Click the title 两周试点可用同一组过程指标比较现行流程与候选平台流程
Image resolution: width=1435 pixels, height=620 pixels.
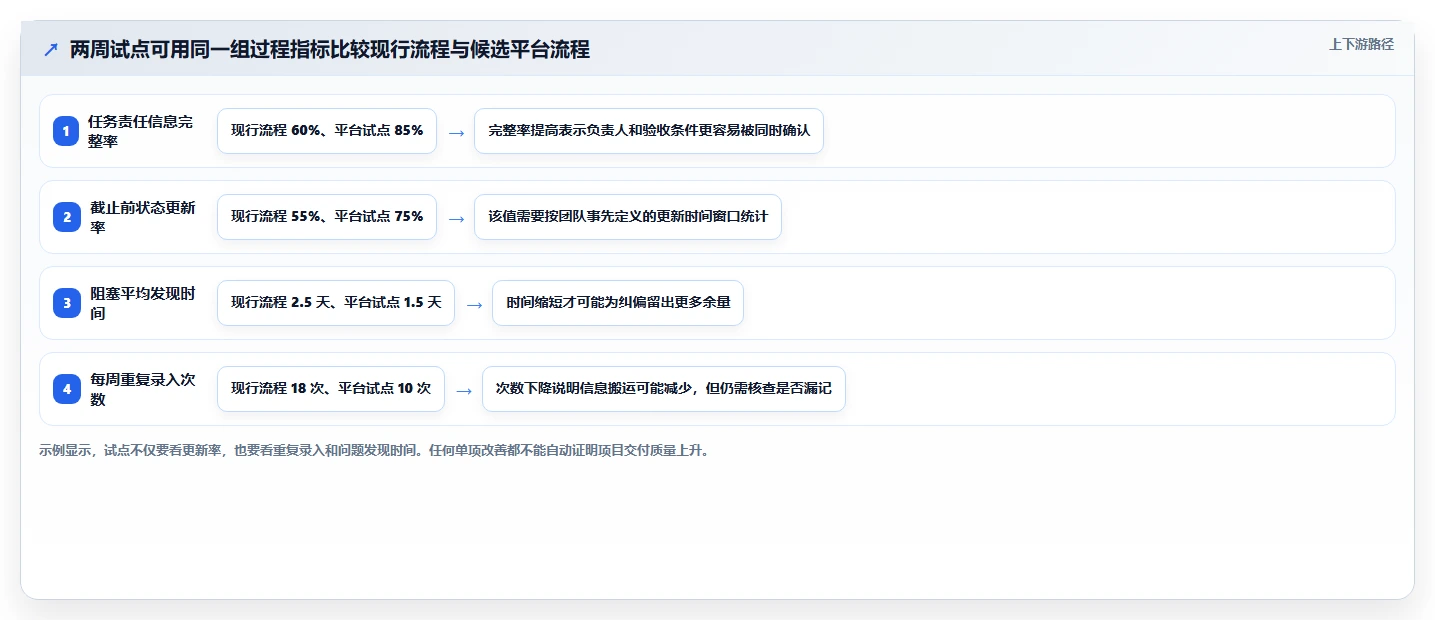click(330, 50)
